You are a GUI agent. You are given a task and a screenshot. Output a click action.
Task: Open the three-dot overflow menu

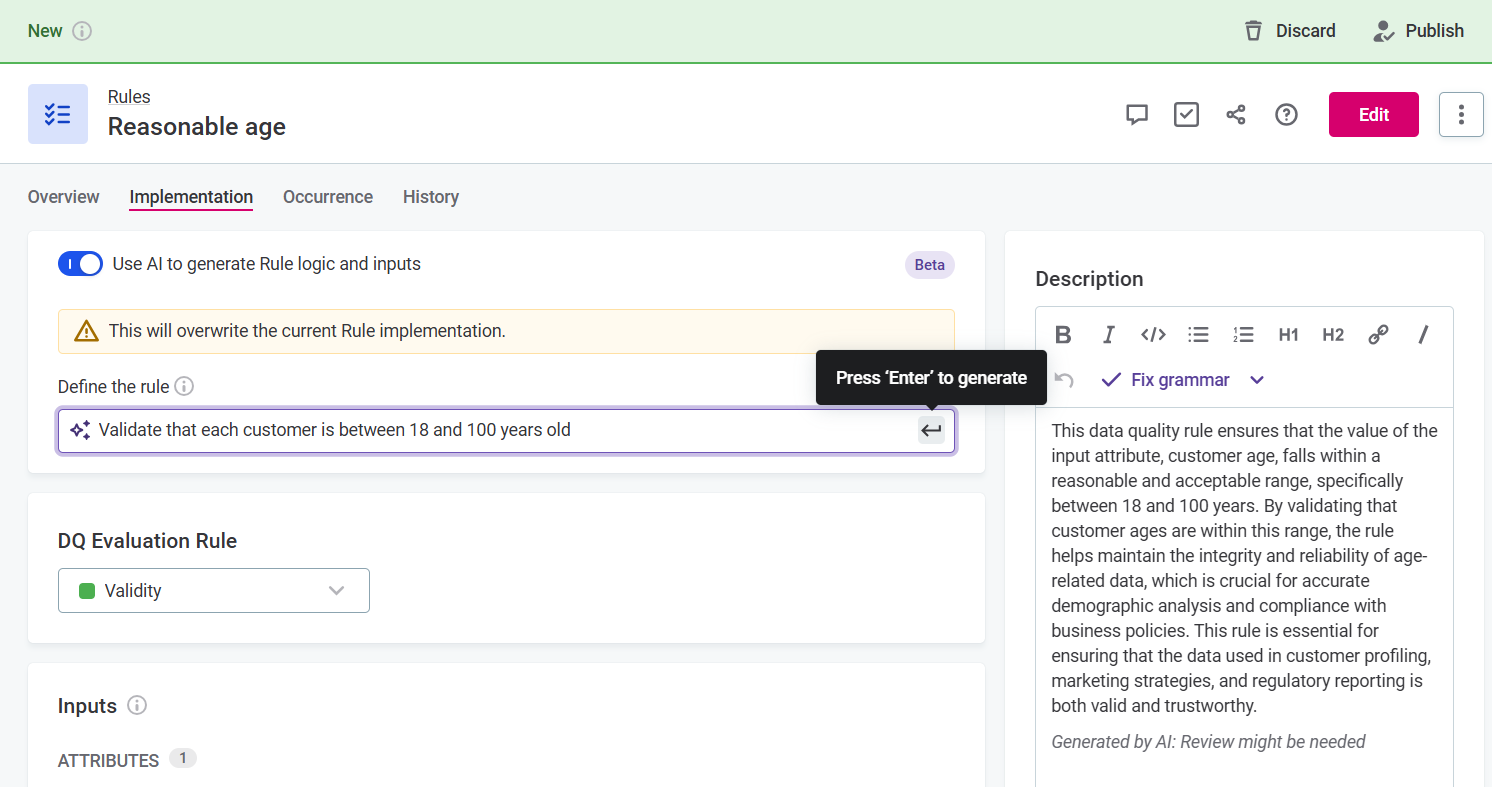pos(1461,114)
